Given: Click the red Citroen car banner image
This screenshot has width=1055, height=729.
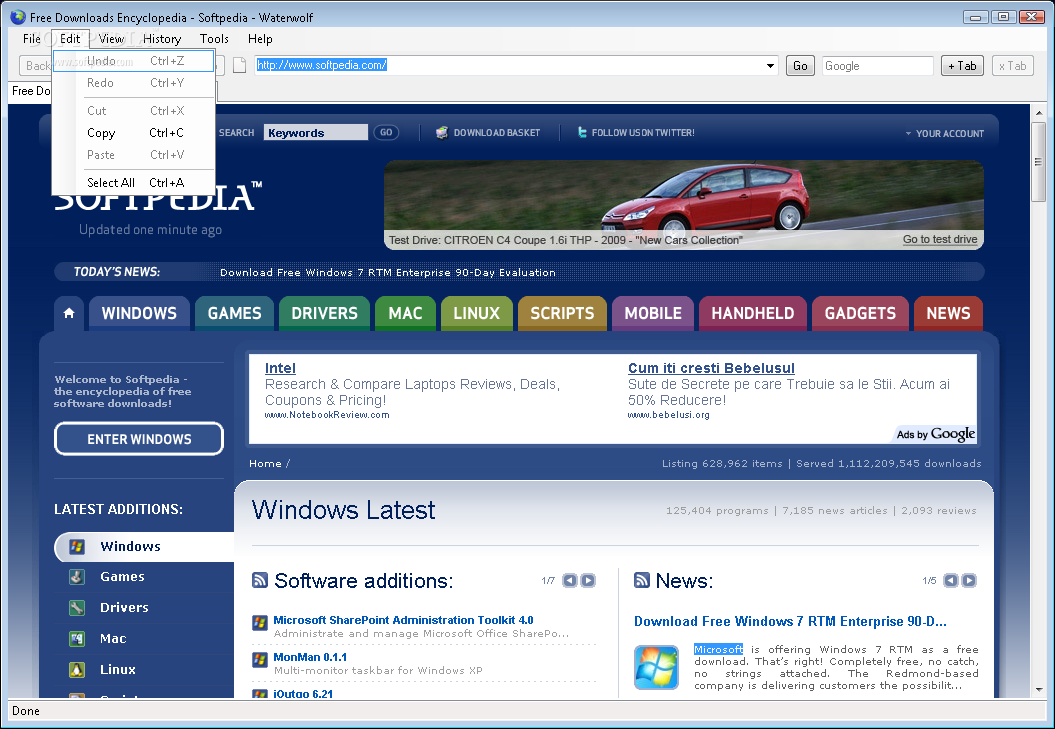Looking at the screenshot, I should [684, 205].
